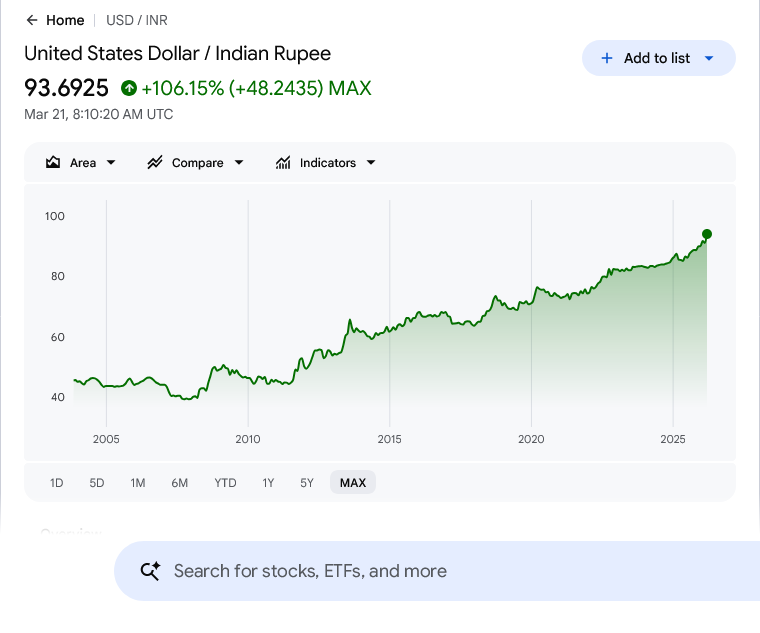760x633 pixels.
Task: Click the back arrow icon beside Home
Action: click(x=32, y=20)
